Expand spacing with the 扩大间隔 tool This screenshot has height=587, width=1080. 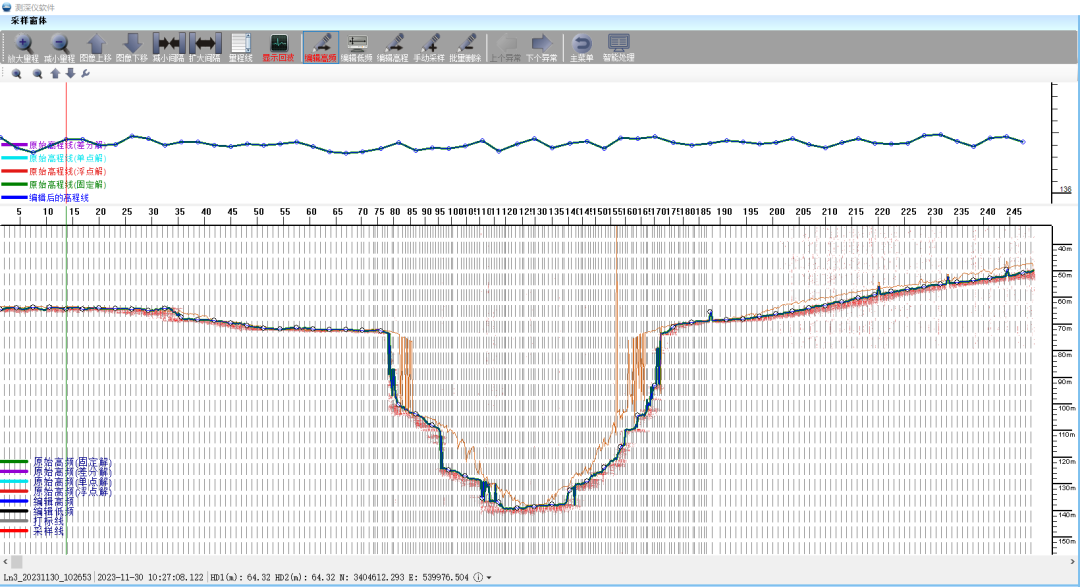click(x=205, y=48)
